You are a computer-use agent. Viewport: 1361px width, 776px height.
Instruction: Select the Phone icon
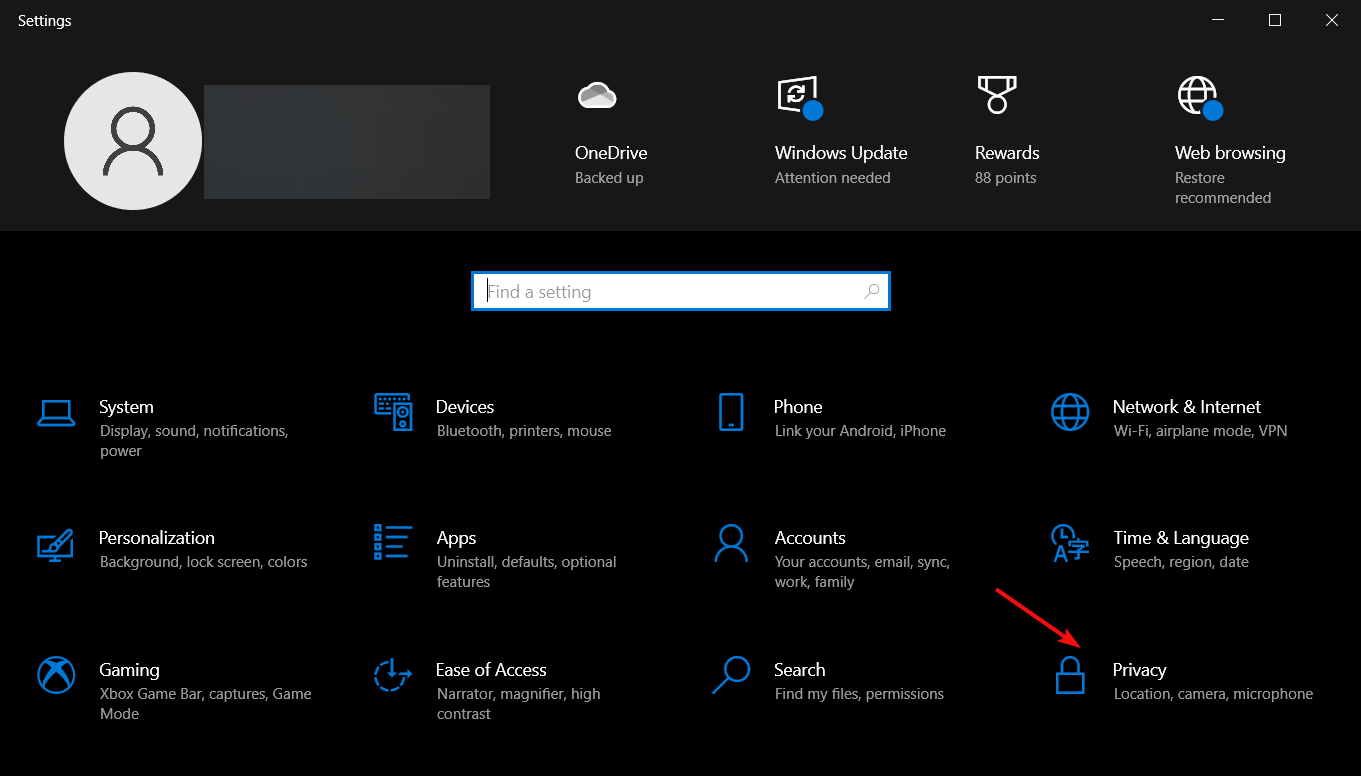tap(731, 412)
